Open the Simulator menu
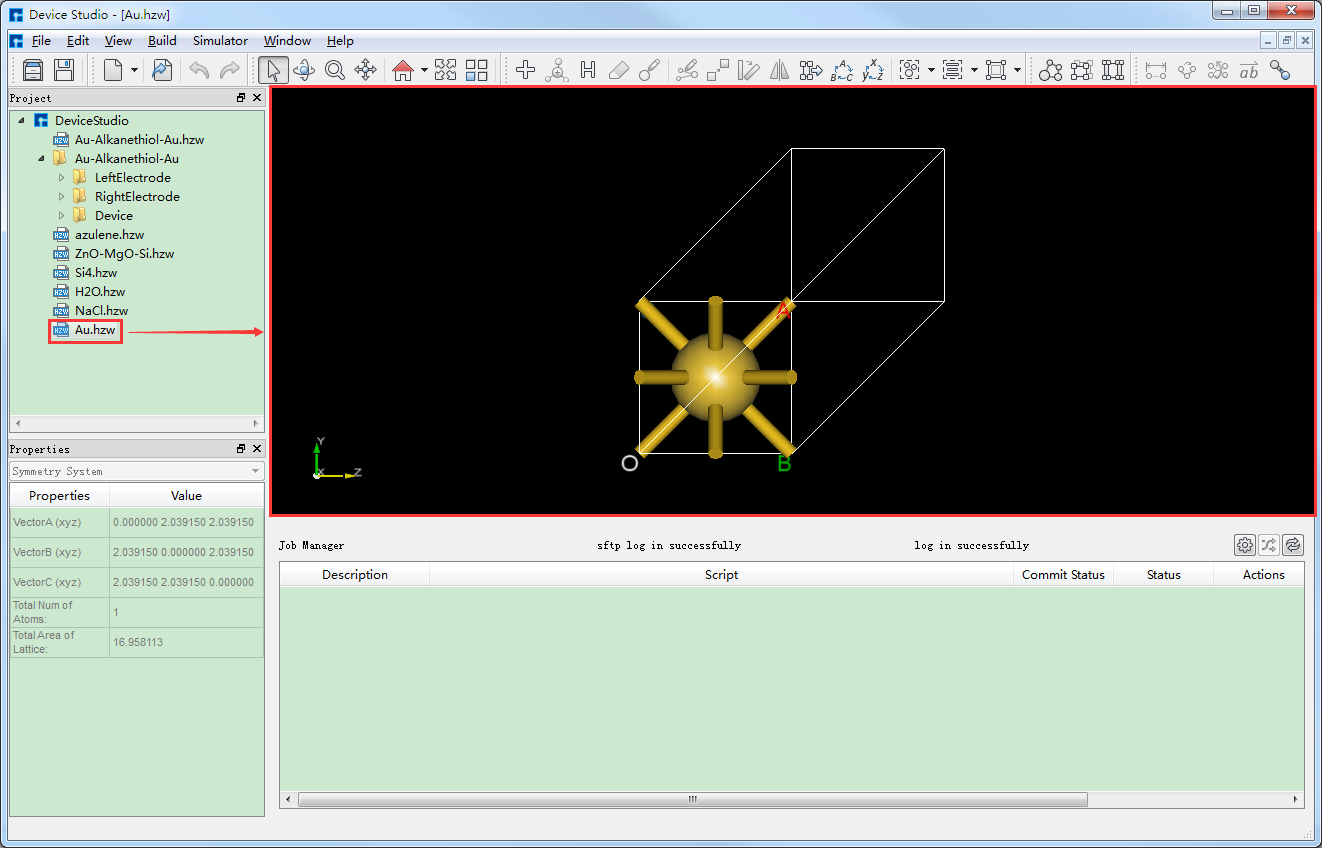This screenshot has height=848, width=1322. [219, 41]
